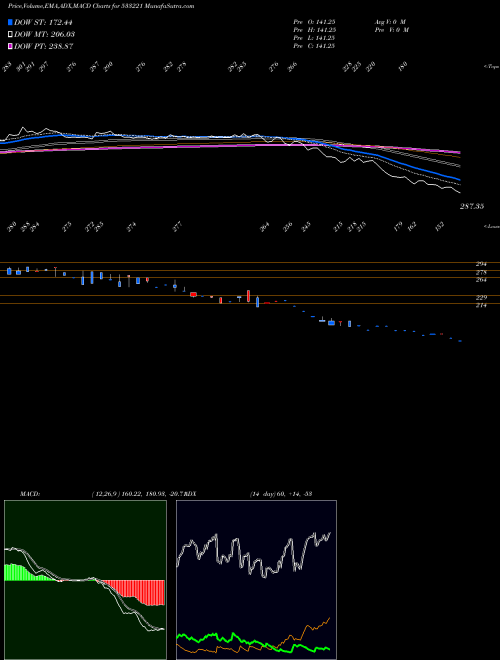Click the ADX (14 day) values text

pos(280,493)
